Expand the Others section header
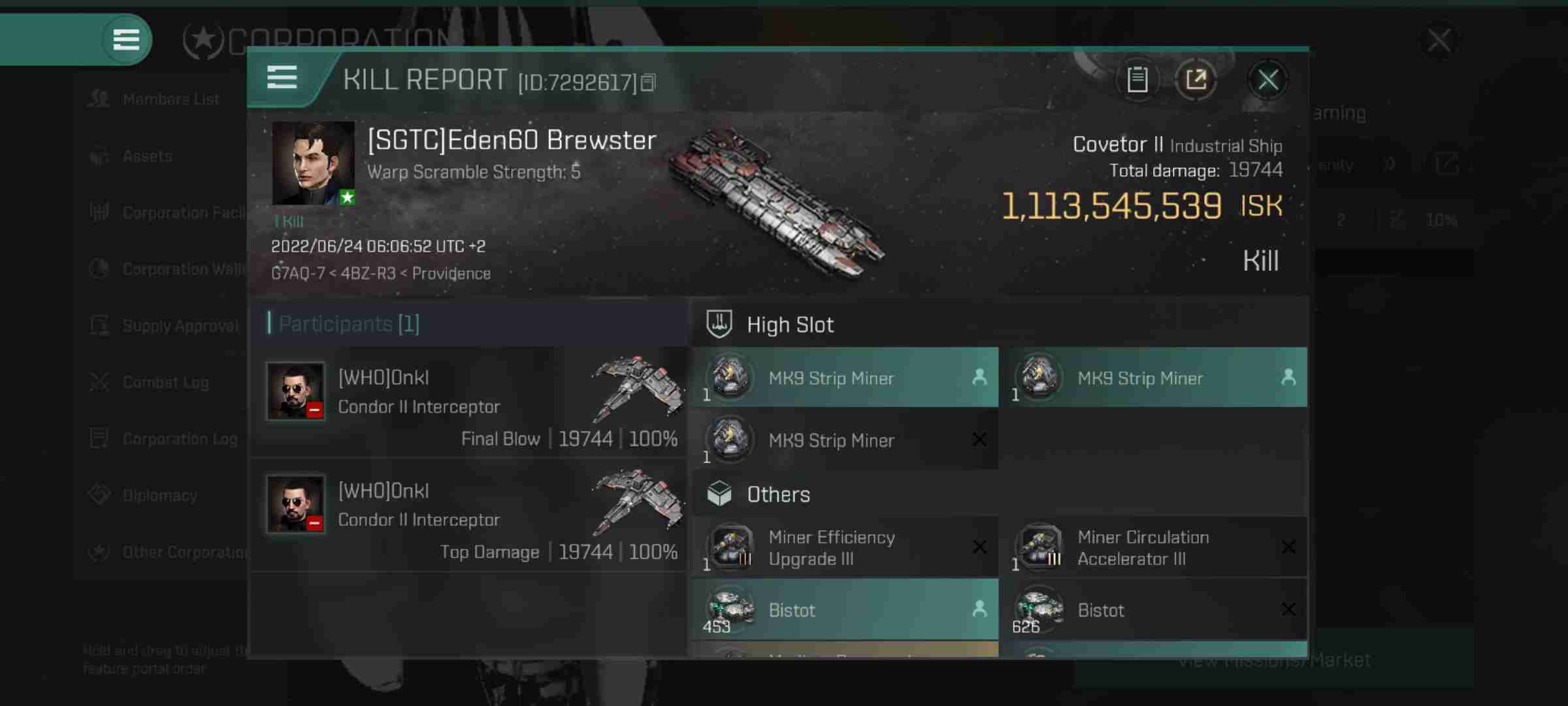 pyautogui.click(x=778, y=494)
